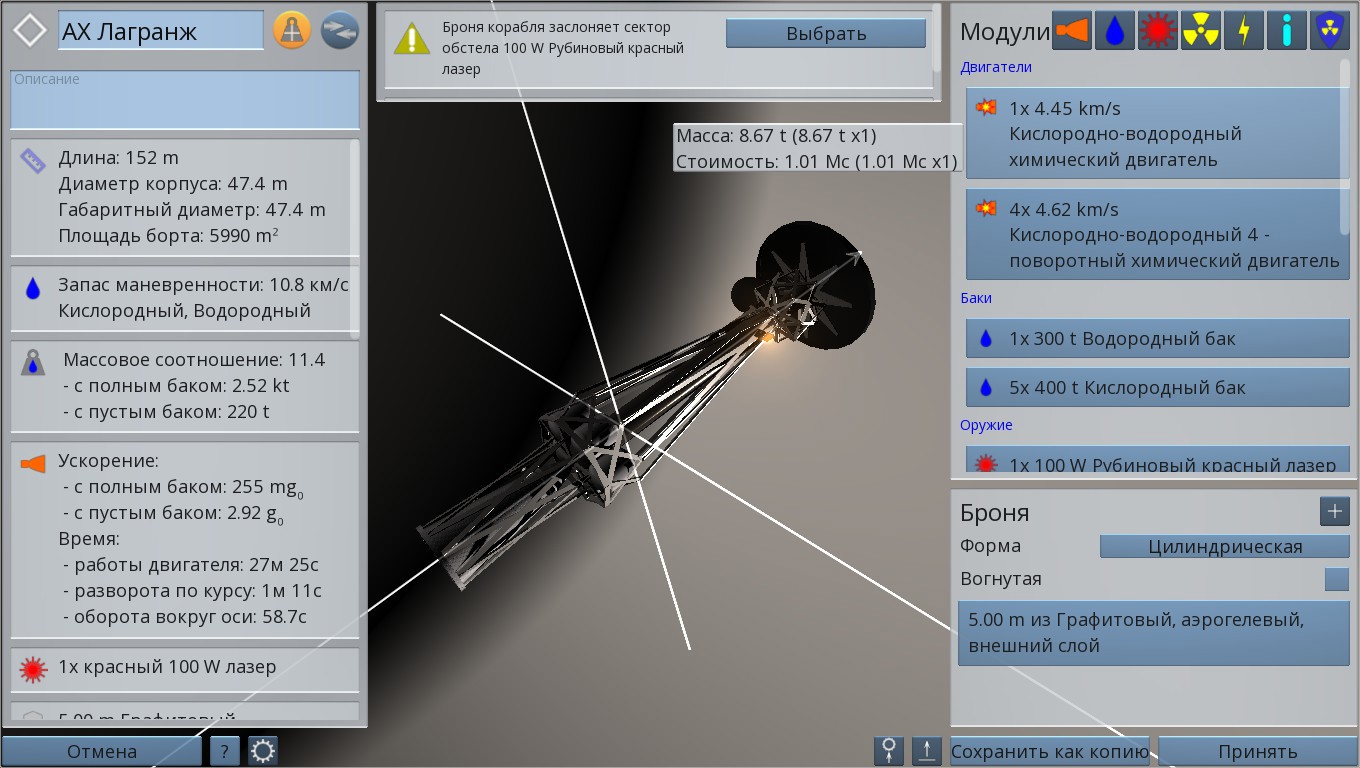Select the 5.00 m Графитовый аэрогелевый armor layer

tap(1154, 633)
